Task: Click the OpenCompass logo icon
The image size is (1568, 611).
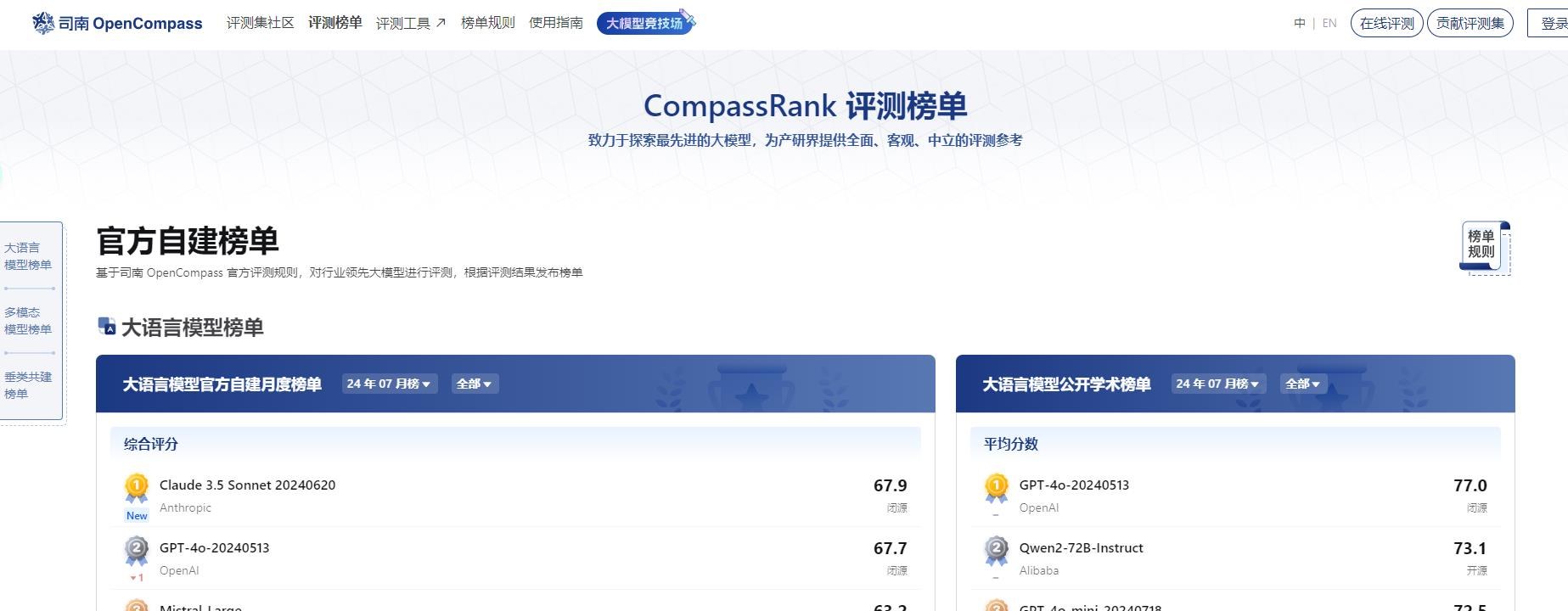Action: click(43, 23)
